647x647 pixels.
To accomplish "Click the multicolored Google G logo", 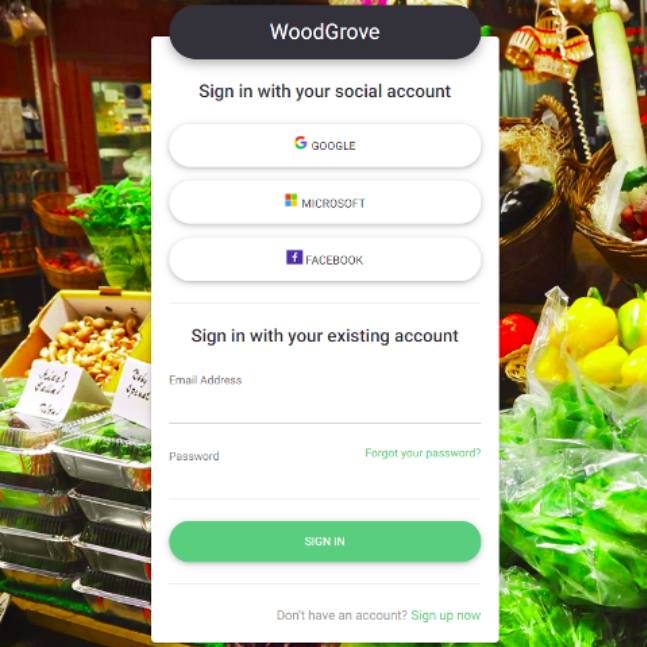I will (300, 143).
